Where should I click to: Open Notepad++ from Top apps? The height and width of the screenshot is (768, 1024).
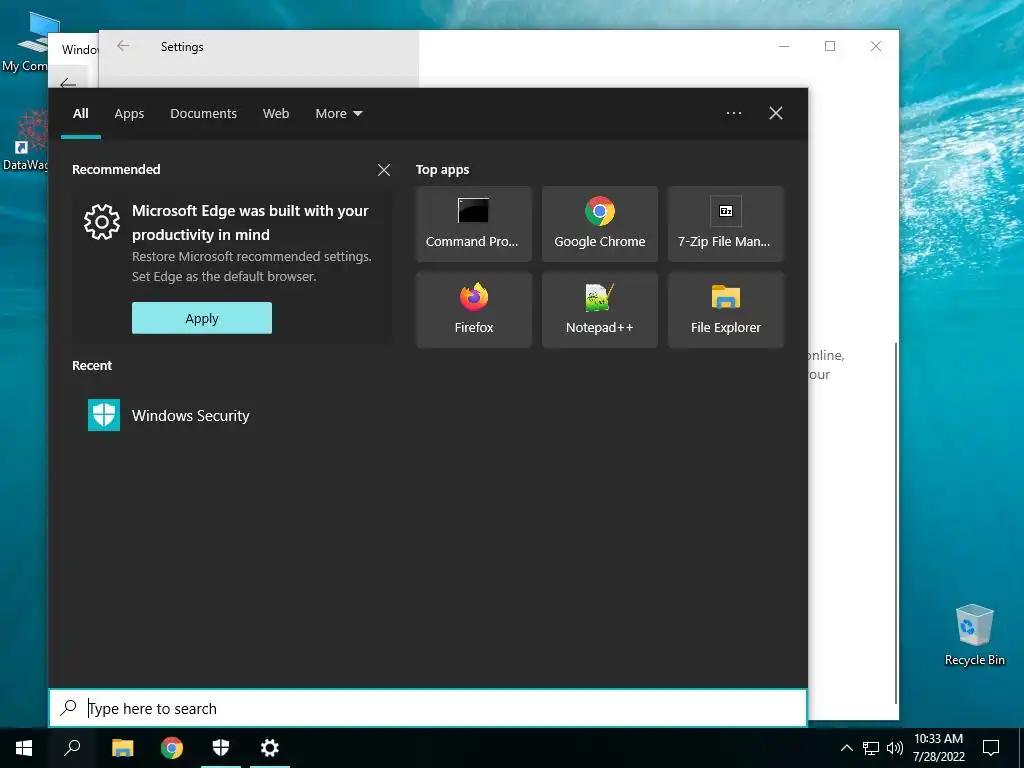[600, 310]
